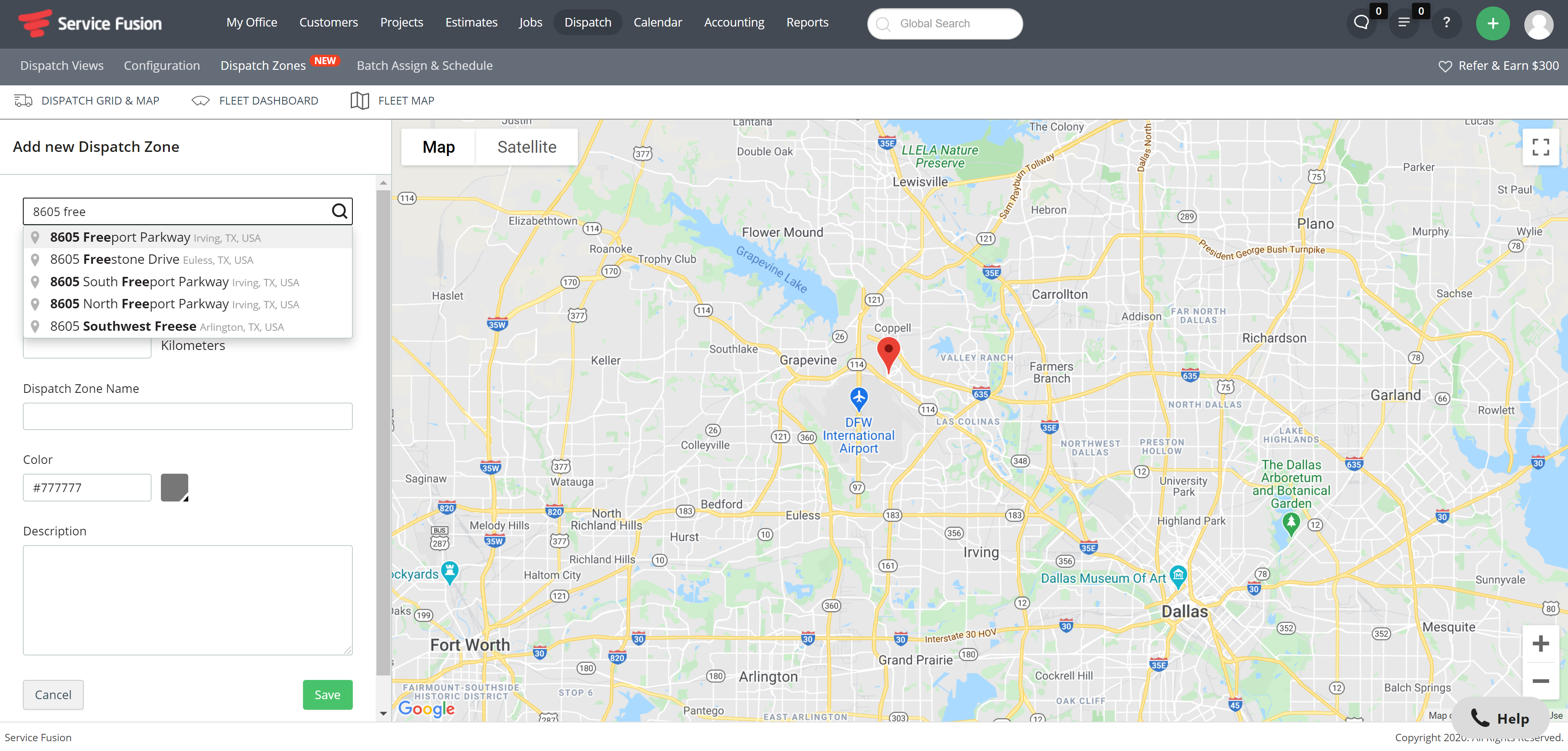This screenshot has width=1568, height=751.
Task: Select 8605 South Freeport Parkway suggestion
Action: point(187,282)
